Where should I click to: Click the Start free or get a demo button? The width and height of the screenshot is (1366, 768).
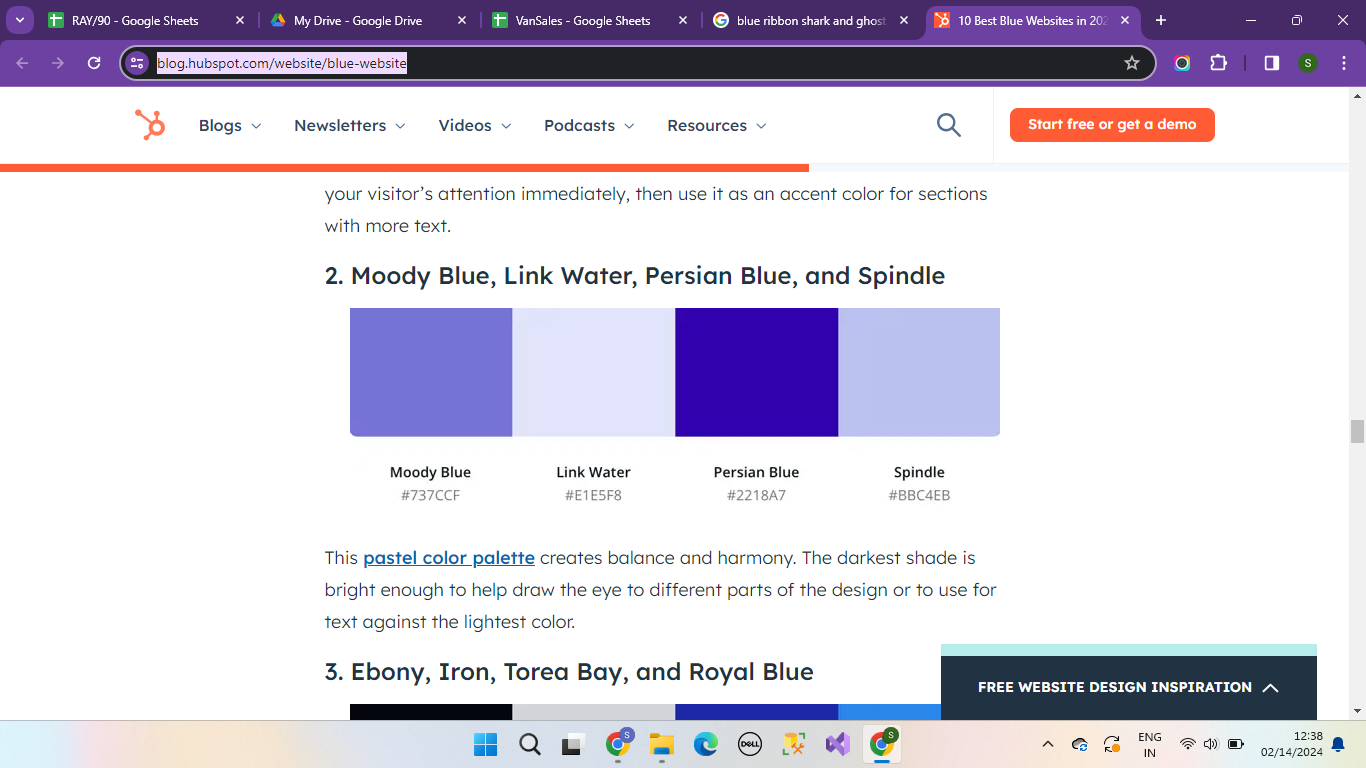coord(1111,125)
